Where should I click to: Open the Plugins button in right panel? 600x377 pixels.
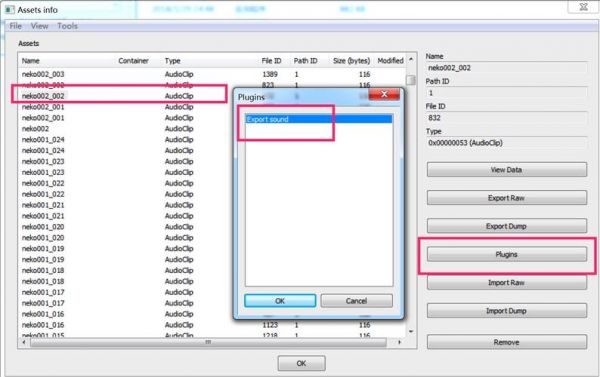507,255
